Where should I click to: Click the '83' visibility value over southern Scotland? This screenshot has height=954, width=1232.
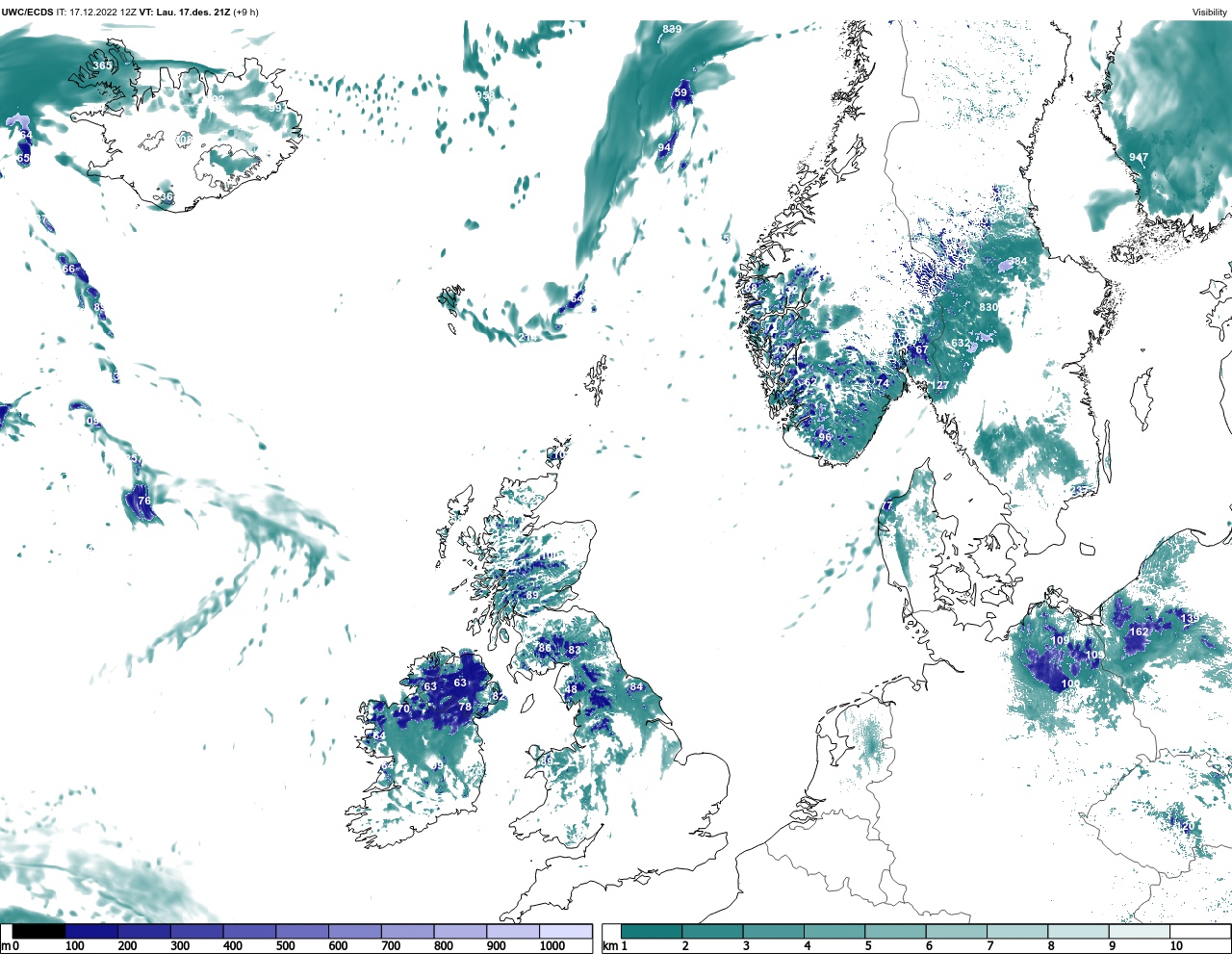(x=575, y=650)
